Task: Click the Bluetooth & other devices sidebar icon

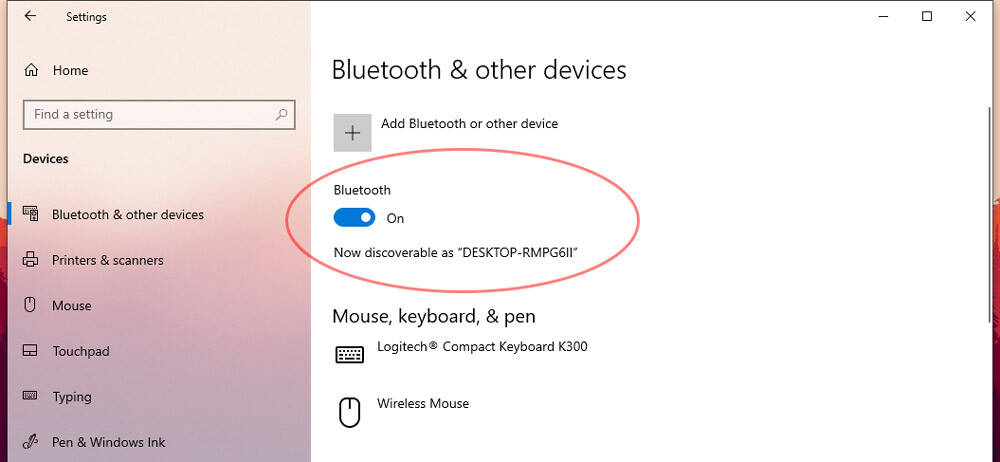Action: [30, 214]
